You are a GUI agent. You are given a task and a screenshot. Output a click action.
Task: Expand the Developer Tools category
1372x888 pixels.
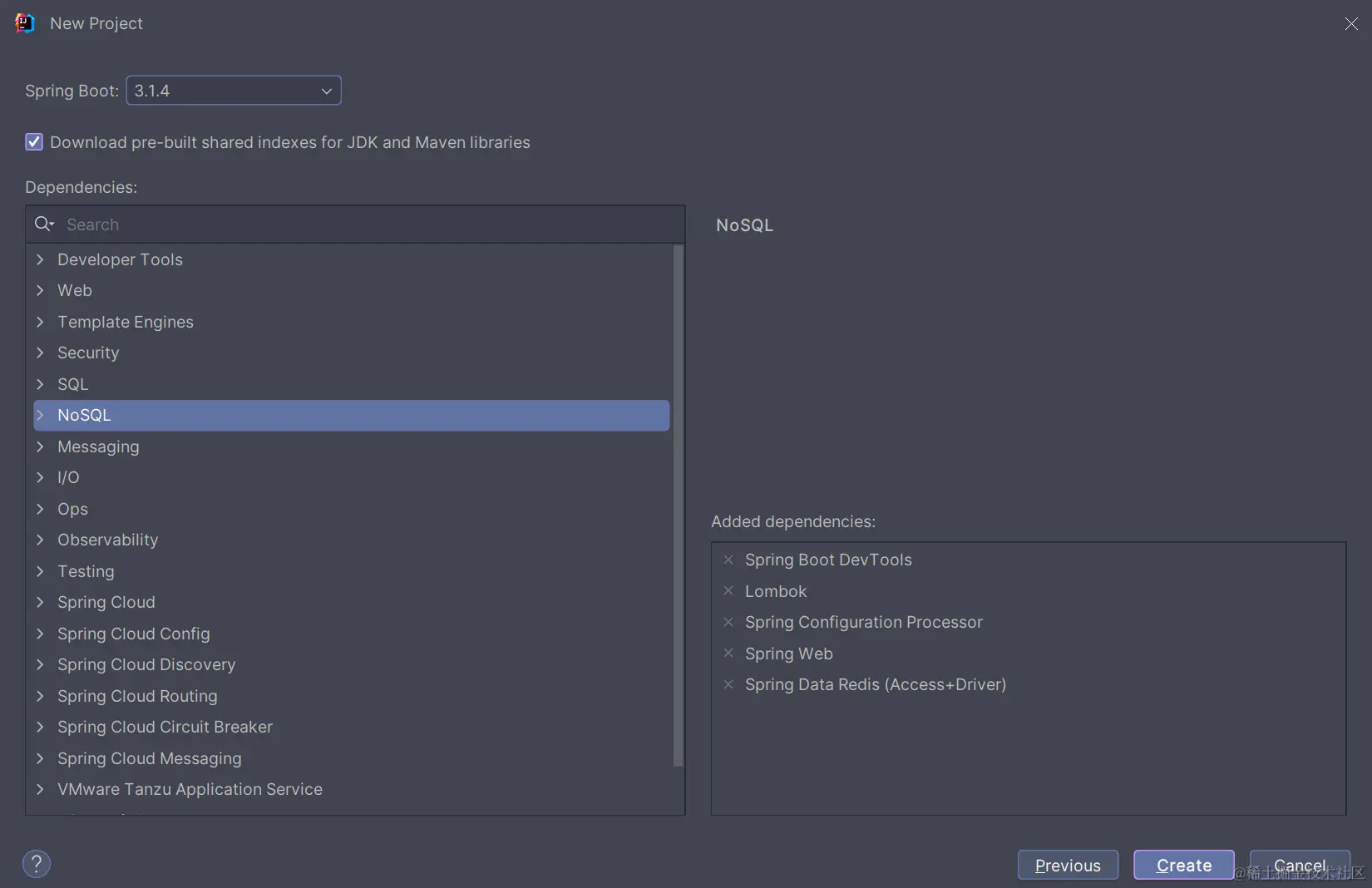point(40,259)
